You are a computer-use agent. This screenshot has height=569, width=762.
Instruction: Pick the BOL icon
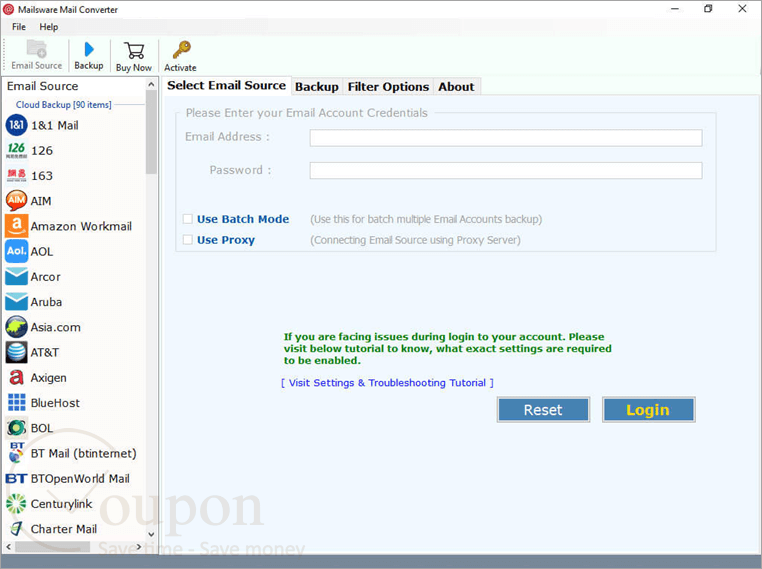[x=17, y=428]
